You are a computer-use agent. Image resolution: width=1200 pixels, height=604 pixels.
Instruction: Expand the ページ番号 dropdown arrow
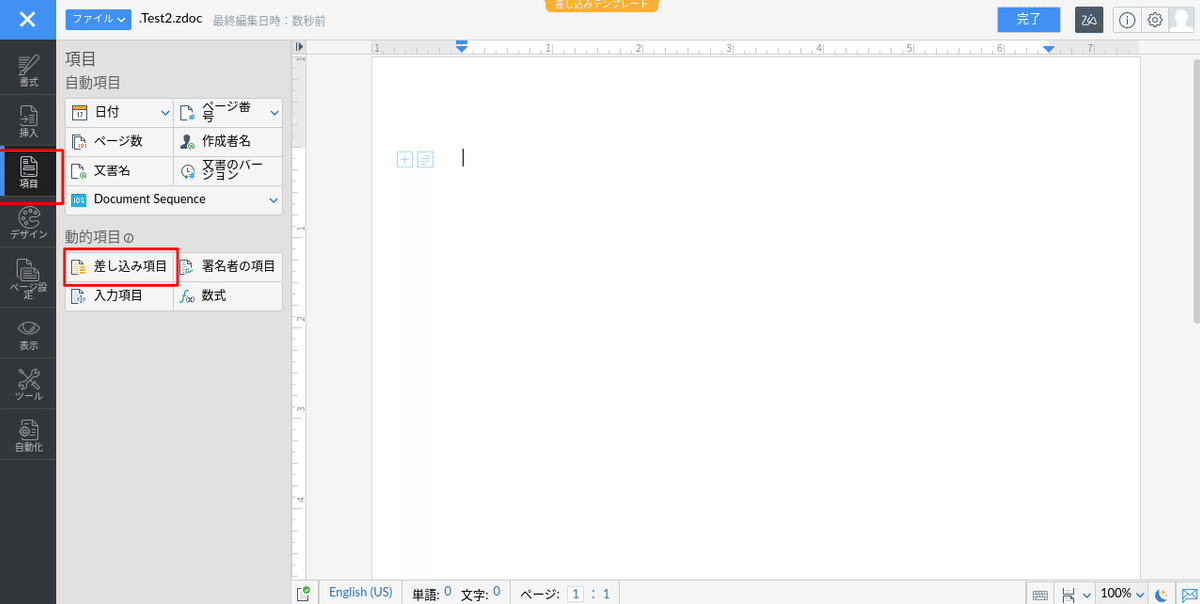coord(274,112)
